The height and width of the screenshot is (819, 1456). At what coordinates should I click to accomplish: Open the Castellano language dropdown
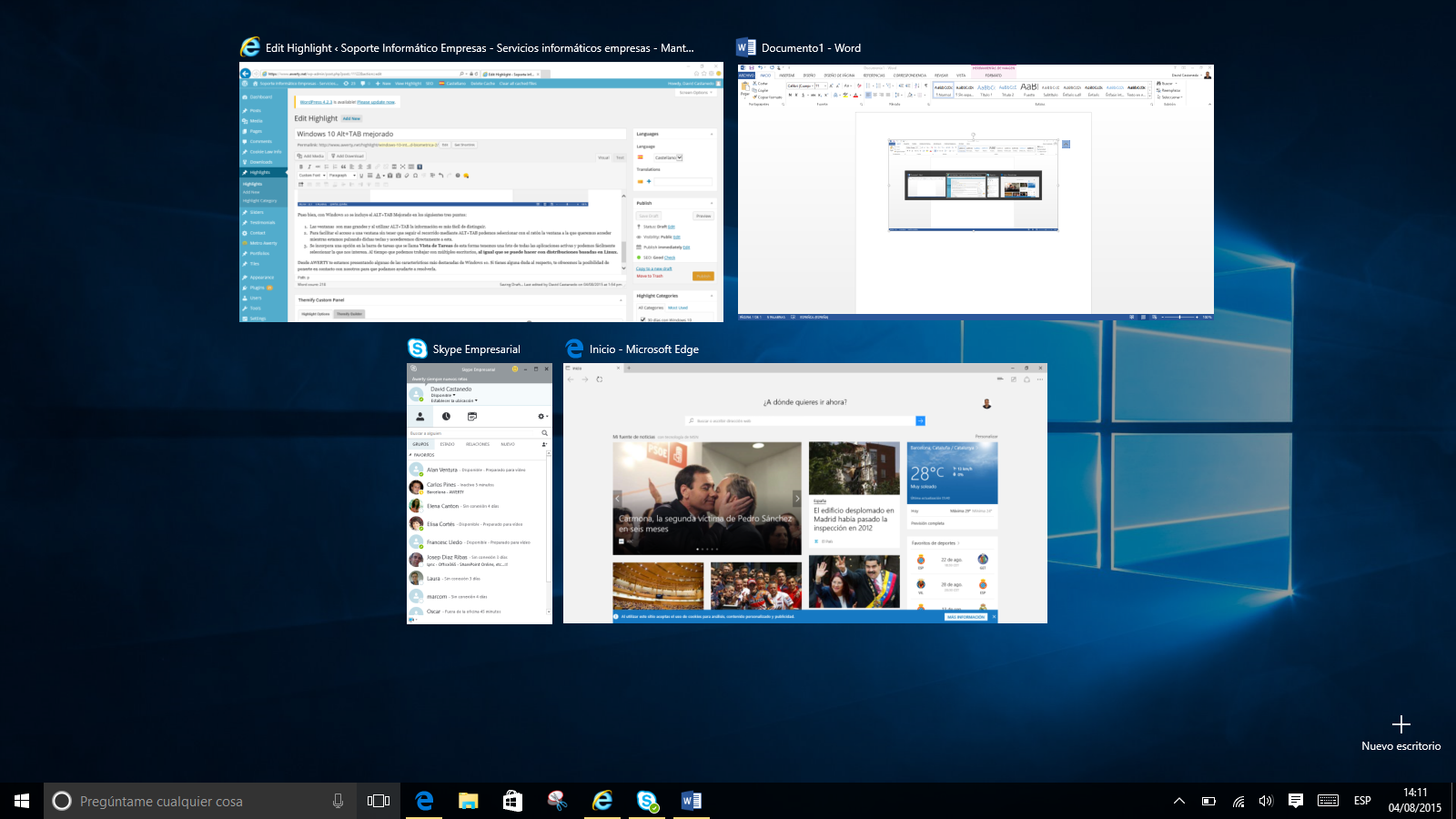tap(668, 157)
